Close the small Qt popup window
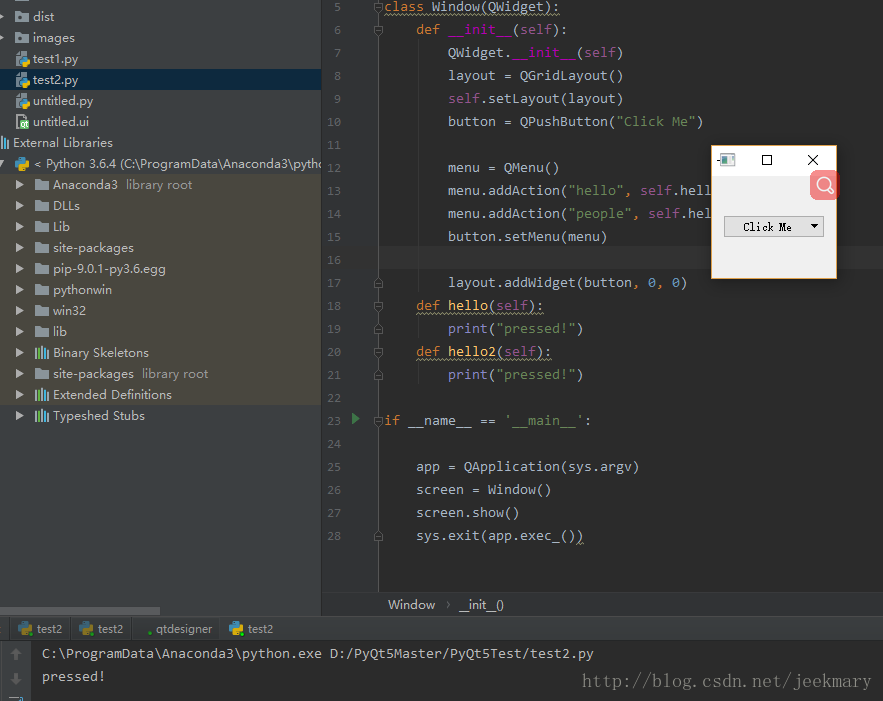 pyautogui.click(x=813, y=160)
